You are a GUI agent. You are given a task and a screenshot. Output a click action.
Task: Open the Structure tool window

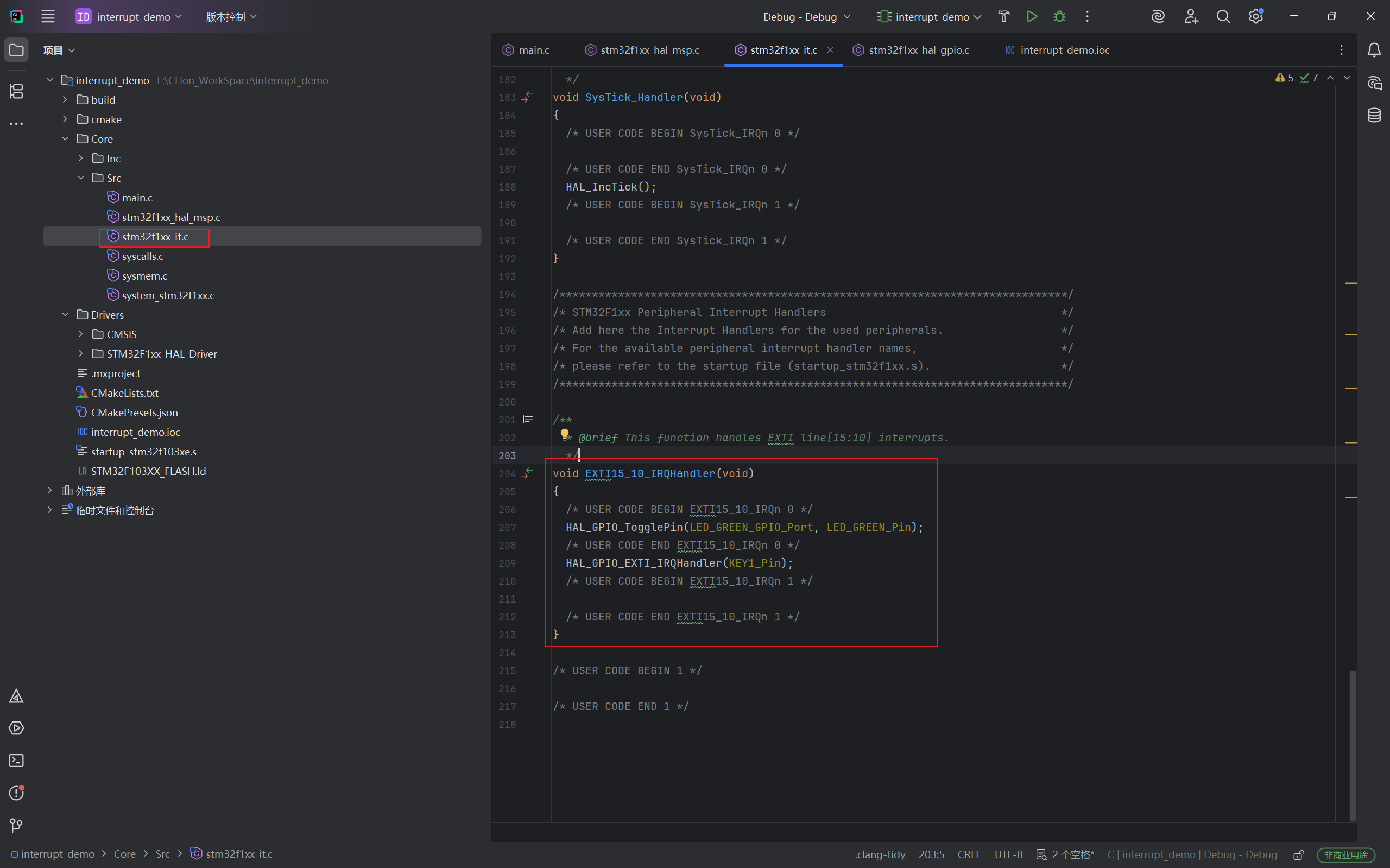click(16, 91)
